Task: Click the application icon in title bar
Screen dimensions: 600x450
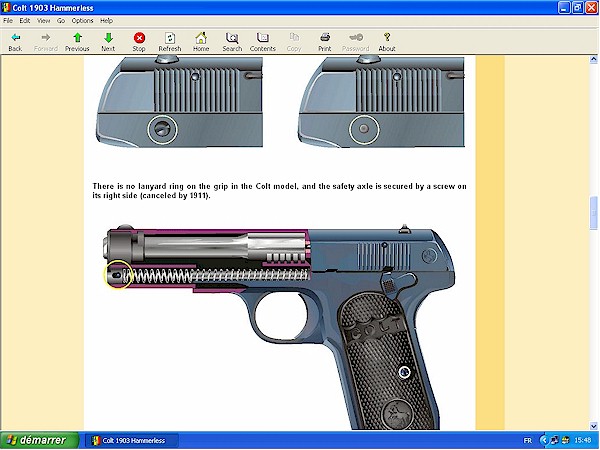Action: coord(6,7)
